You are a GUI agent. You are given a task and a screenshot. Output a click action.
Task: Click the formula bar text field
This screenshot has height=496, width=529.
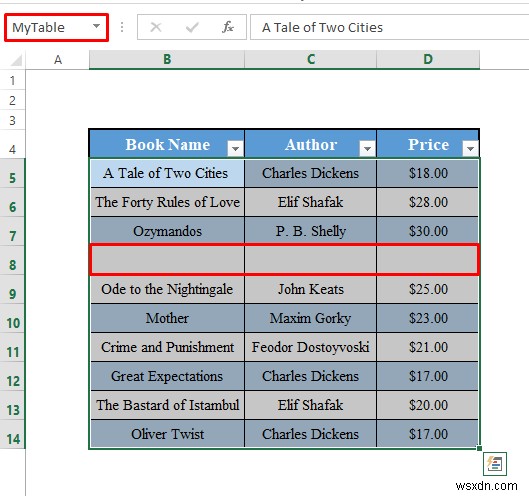[390, 27]
